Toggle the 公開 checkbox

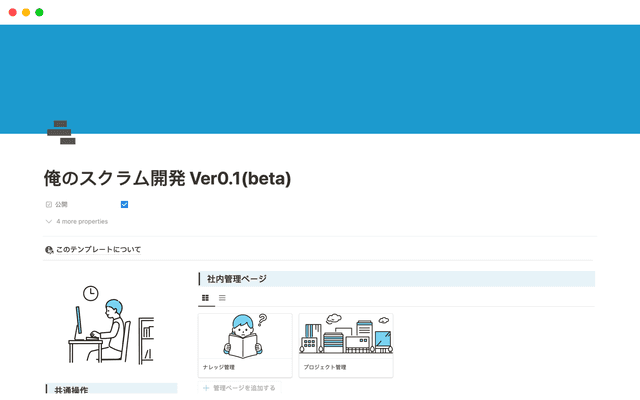(124, 204)
